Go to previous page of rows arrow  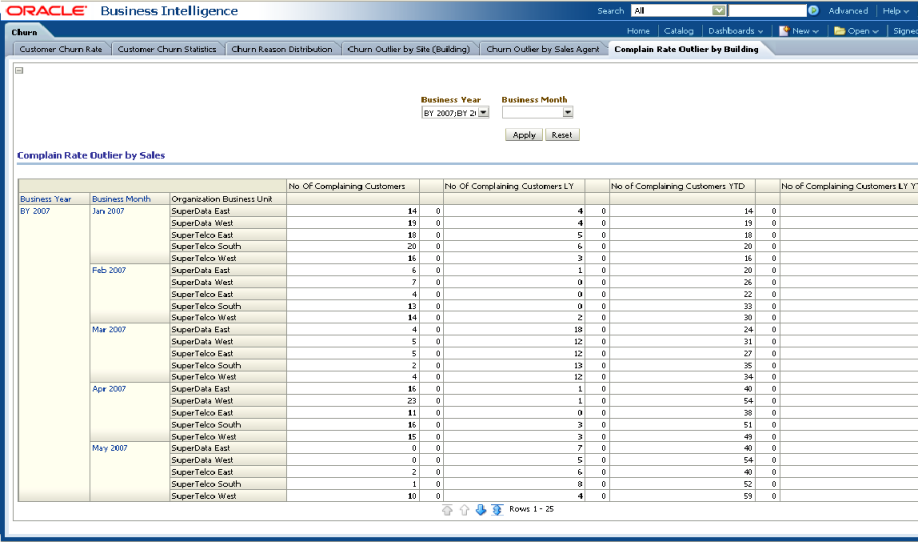coord(464,510)
